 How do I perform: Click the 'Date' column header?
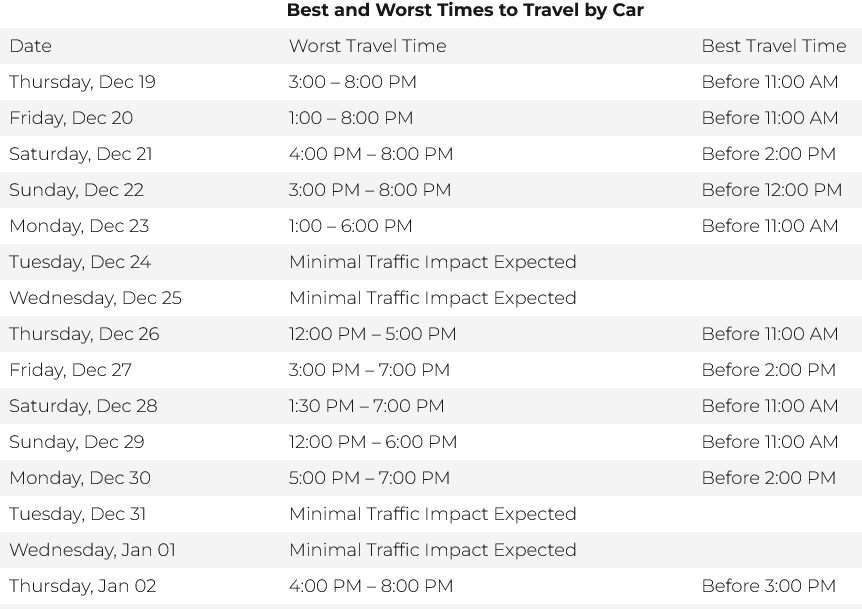30,46
